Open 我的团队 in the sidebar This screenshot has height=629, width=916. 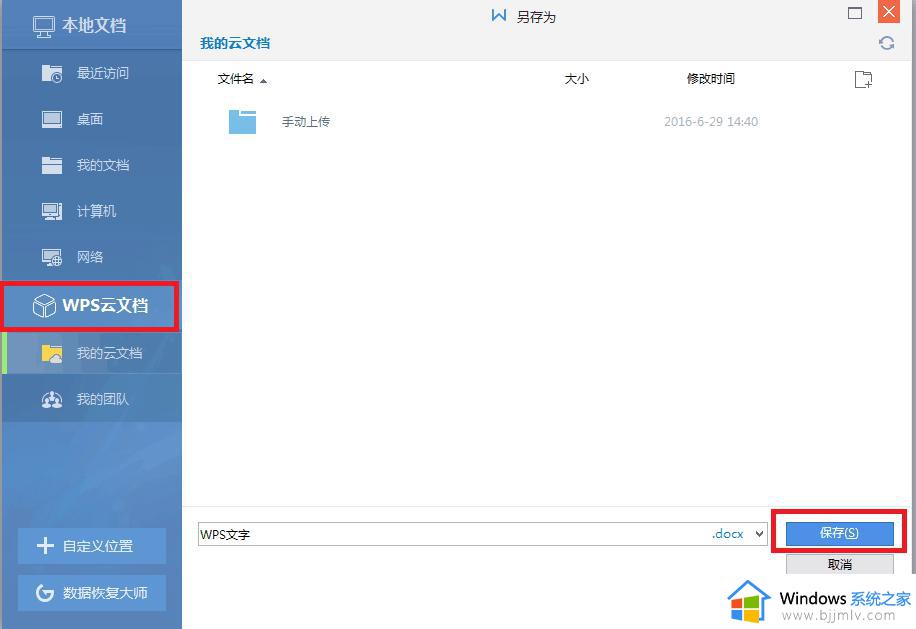click(x=92, y=399)
